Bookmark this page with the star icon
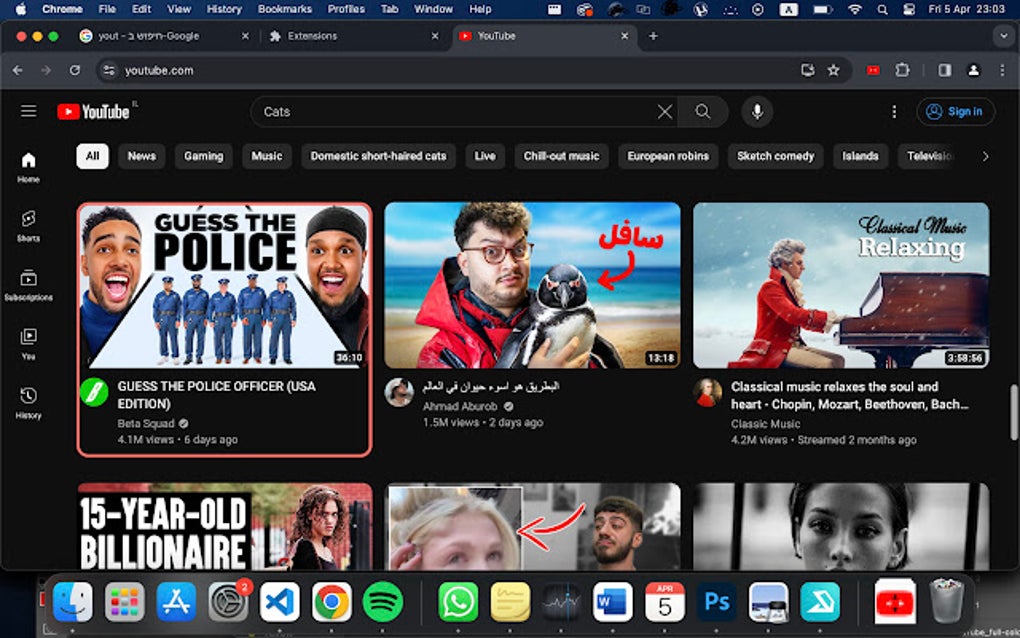The image size is (1020, 638). click(833, 70)
